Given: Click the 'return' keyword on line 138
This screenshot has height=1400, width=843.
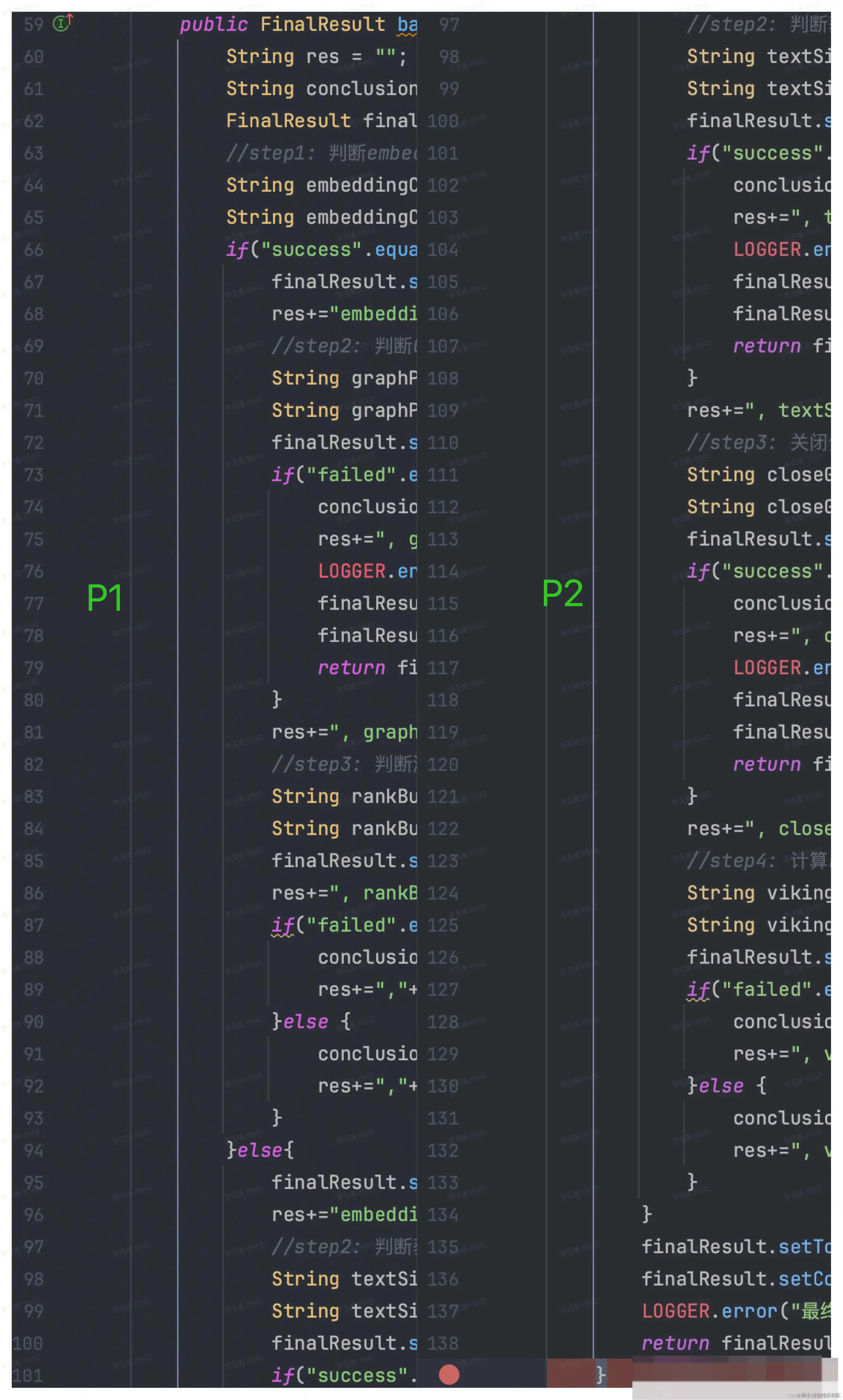Looking at the screenshot, I should coord(675,1343).
